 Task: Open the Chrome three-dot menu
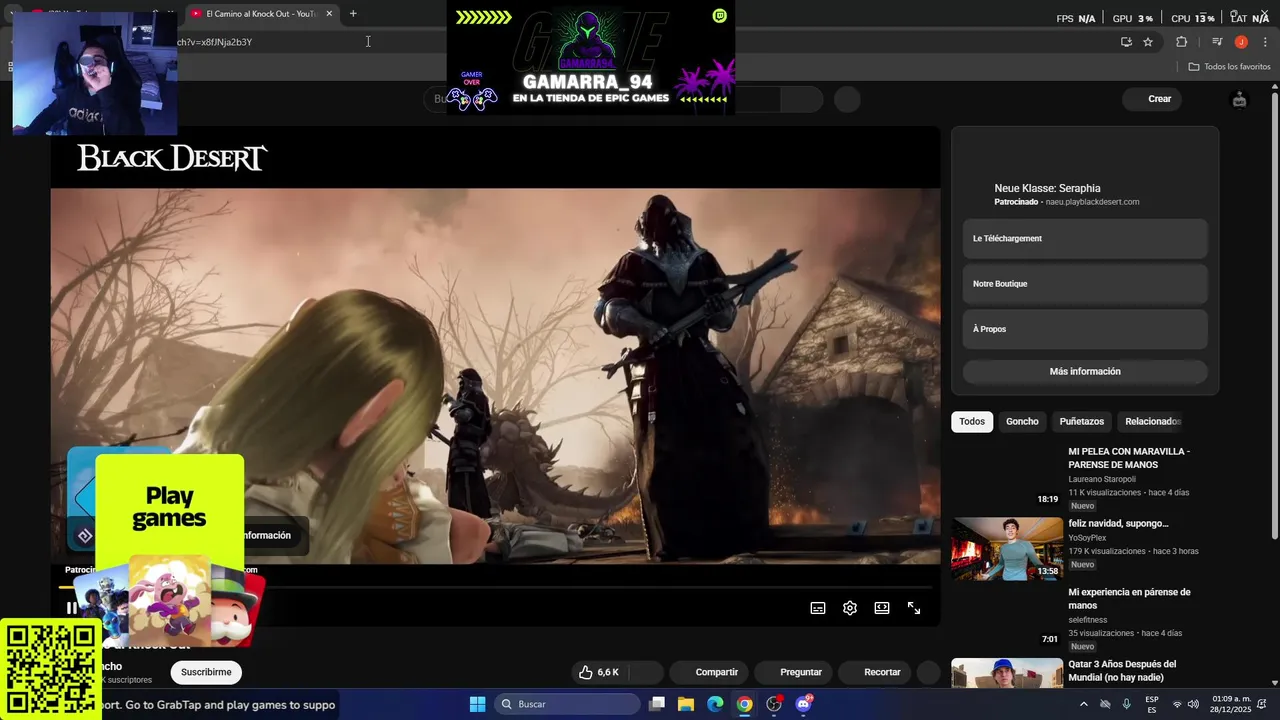pyautogui.click(x=1265, y=42)
